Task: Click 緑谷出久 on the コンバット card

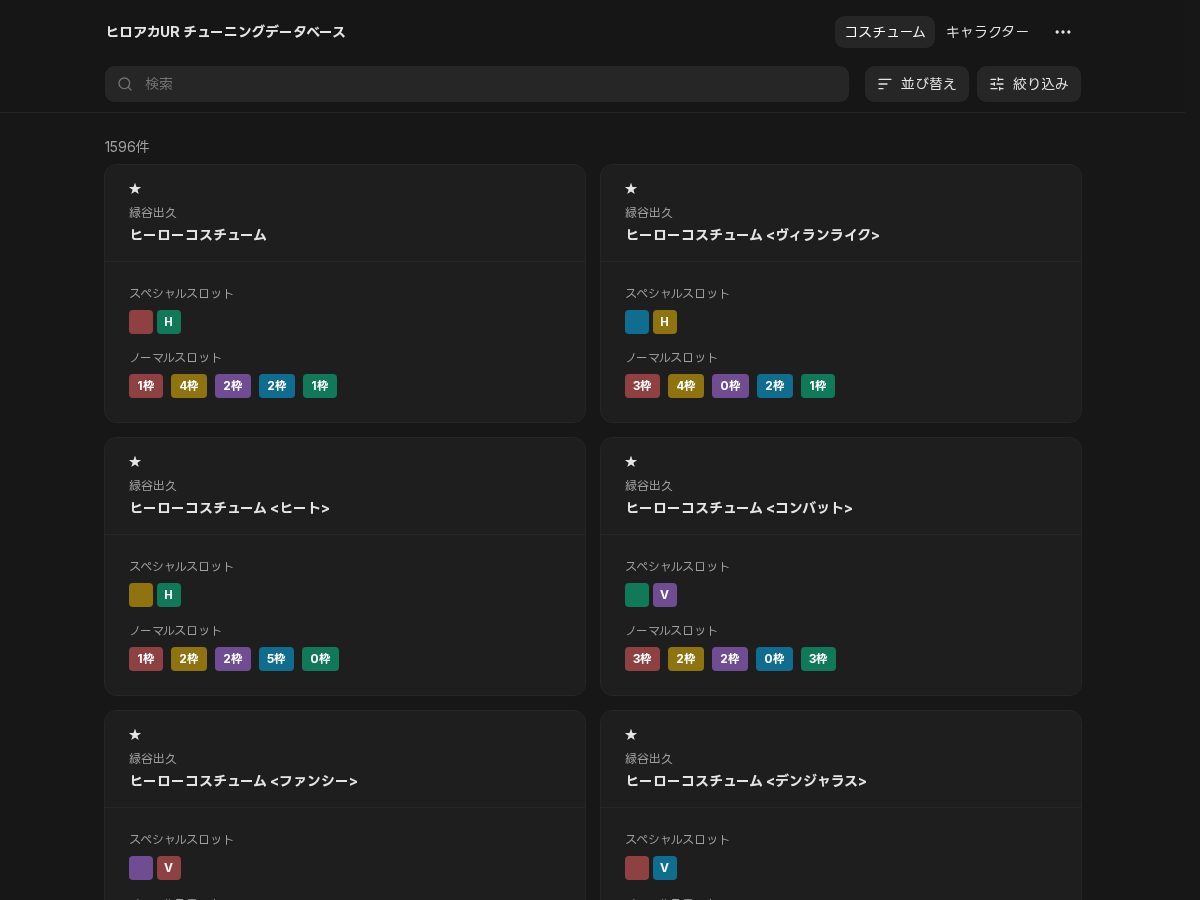Action: [x=649, y=486]
